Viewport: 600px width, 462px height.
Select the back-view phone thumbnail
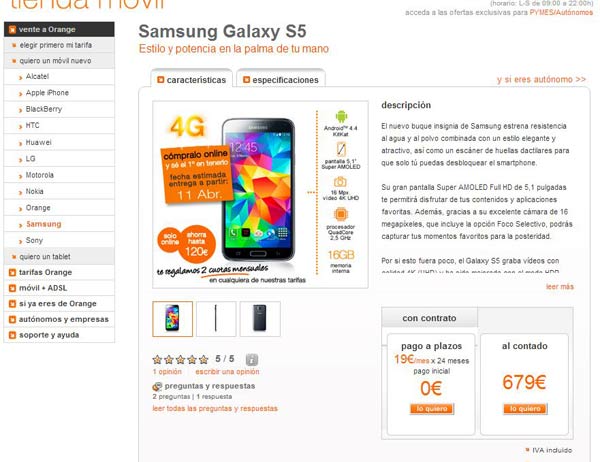[260, 319]
